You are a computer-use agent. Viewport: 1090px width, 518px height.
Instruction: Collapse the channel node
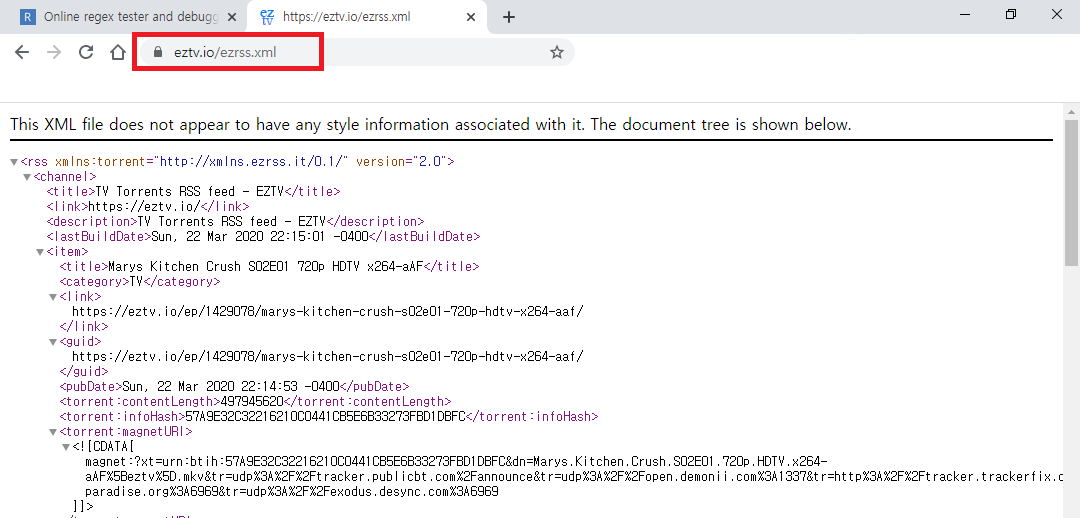(x=27, y=177)
